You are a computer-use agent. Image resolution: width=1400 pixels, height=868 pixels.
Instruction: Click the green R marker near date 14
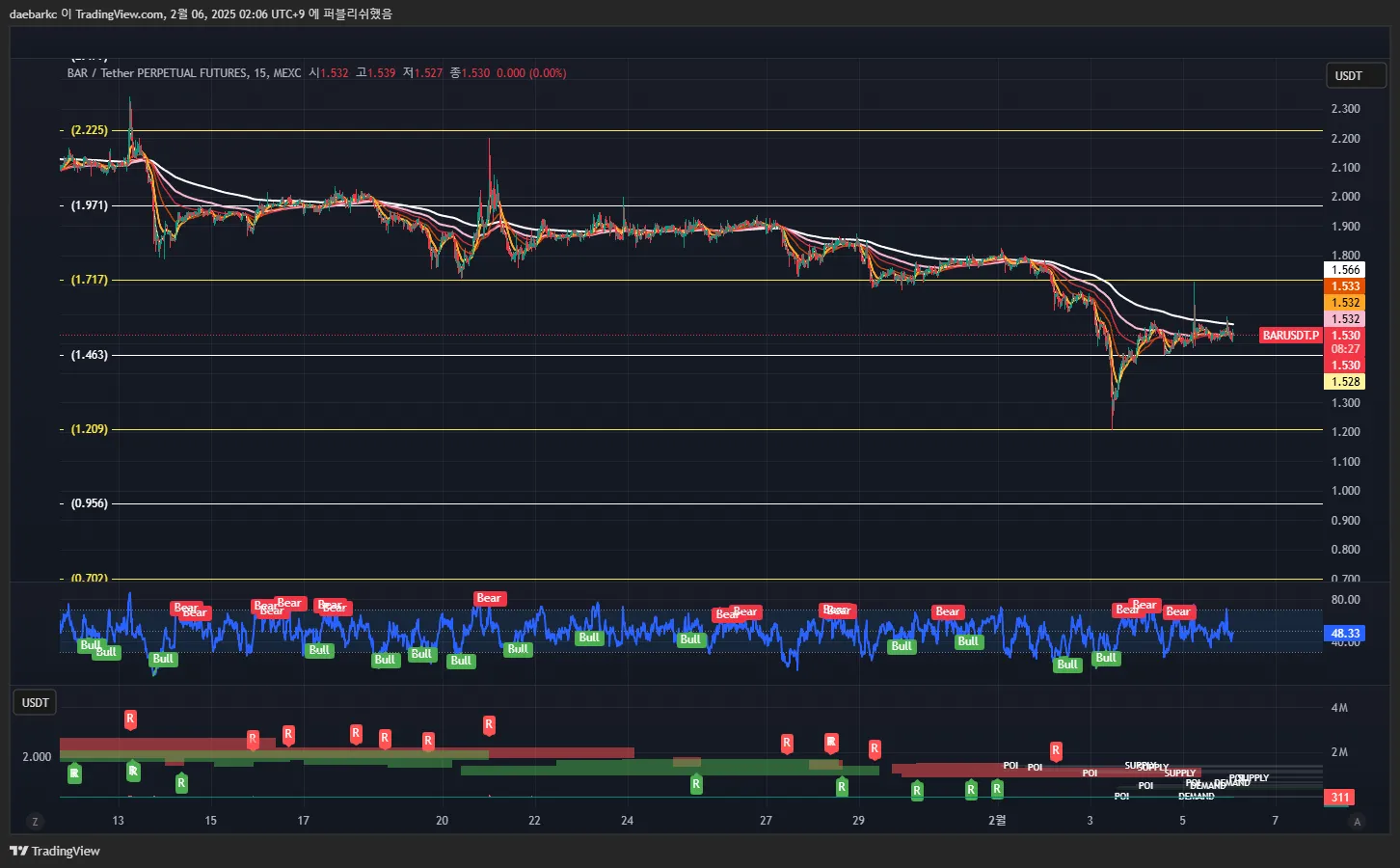coord(181,782)
